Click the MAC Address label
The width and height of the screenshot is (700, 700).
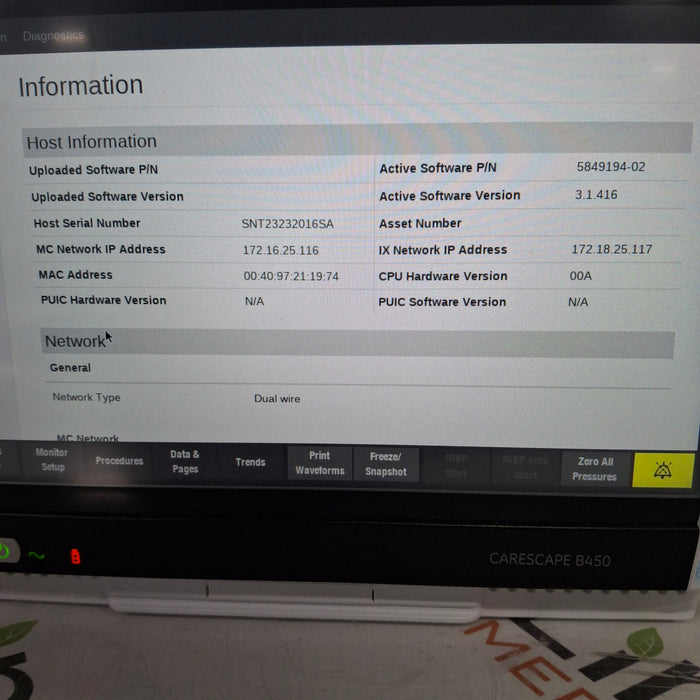tap(75, 275)
